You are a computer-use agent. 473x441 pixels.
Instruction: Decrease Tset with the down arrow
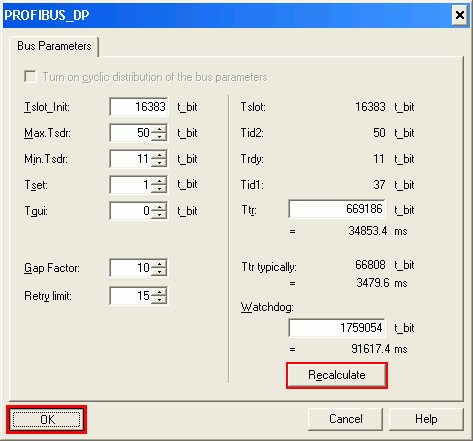click(x=159, y=189)
